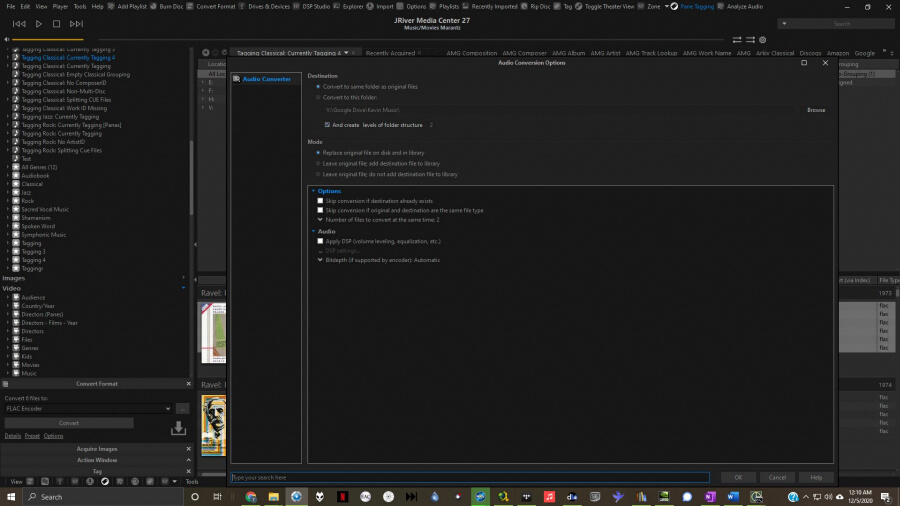This screenshot has height=506, width=900.
Task: Open the FLAC Encoder format dropdown
Action: point(88,409)
